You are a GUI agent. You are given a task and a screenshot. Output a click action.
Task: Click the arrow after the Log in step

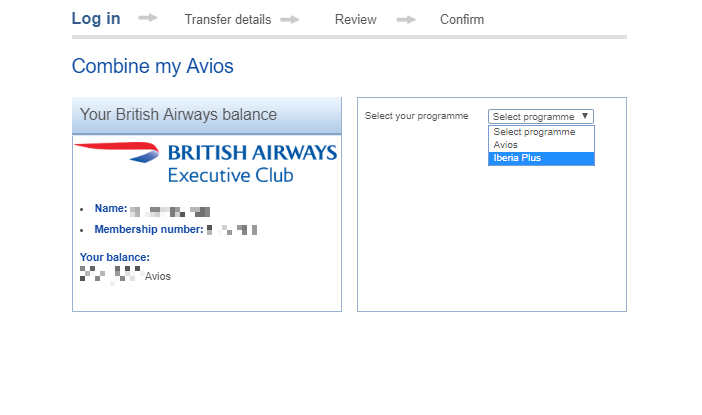[147, 18]
